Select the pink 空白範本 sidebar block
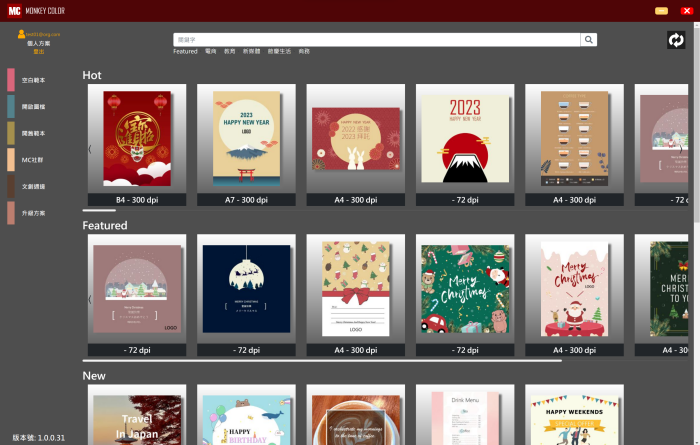 (11, 80)
